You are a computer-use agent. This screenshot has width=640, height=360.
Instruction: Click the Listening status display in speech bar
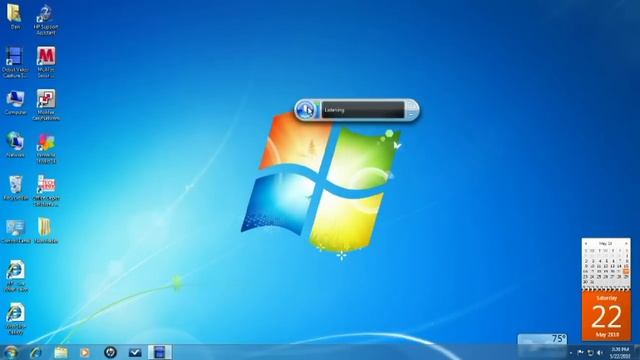pos(363,110)
